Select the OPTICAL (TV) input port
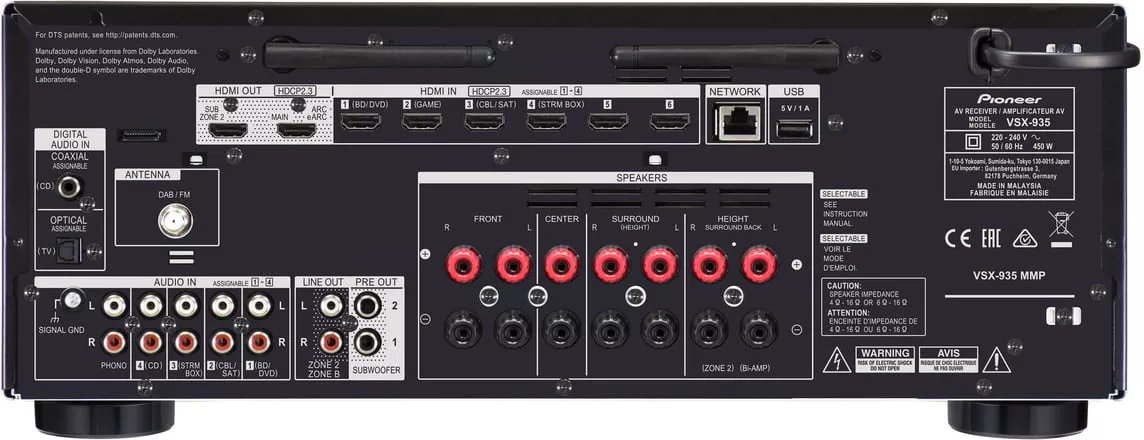Image resolution: width=1144 pixels, height=440 pixels. pyautogui.click(x=69, y=253)
